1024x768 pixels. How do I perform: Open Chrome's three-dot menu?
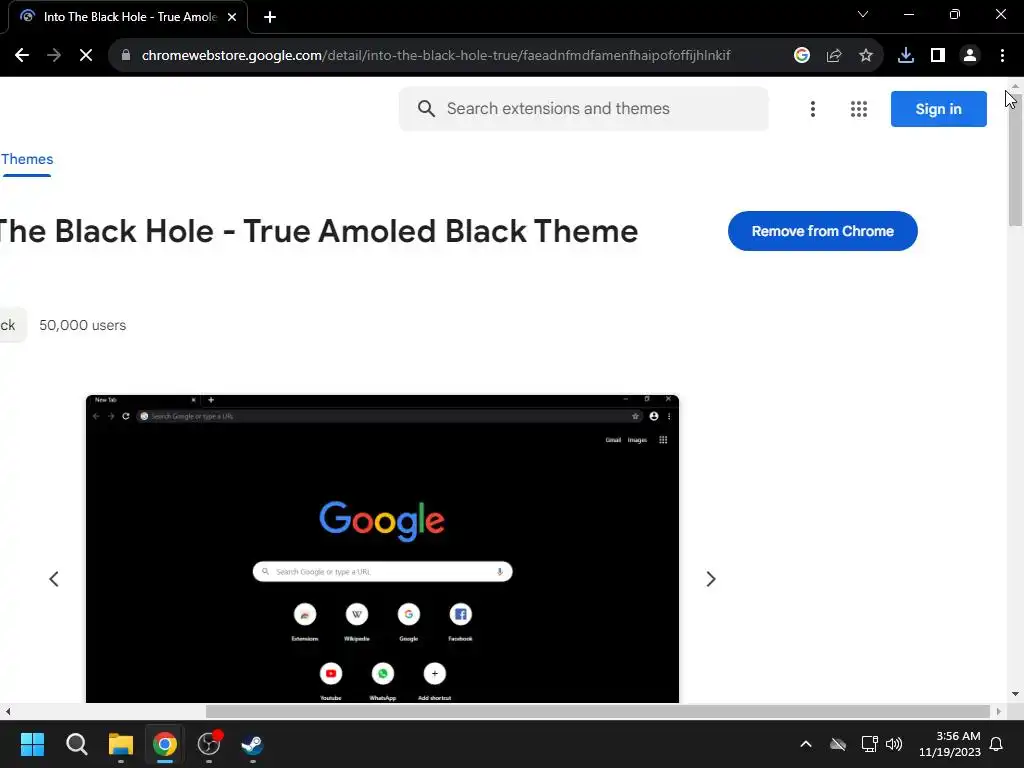click(x=1002, y=56)
